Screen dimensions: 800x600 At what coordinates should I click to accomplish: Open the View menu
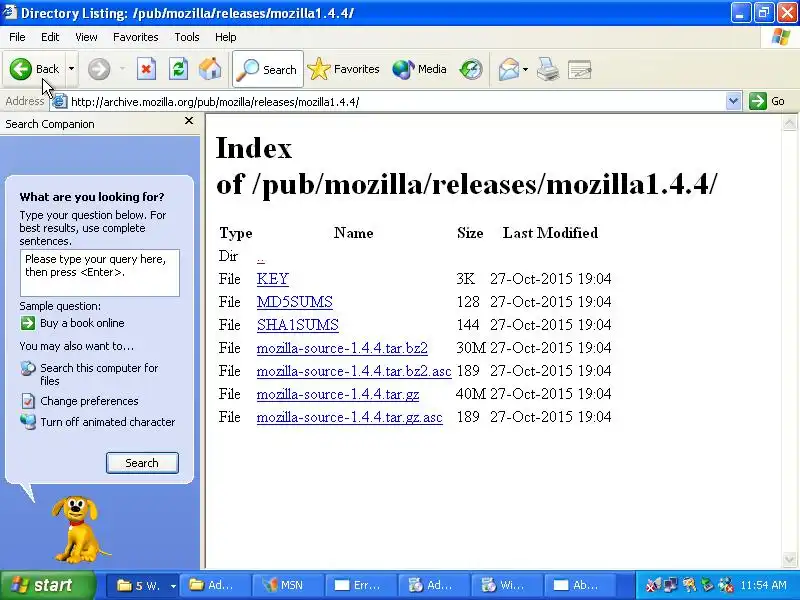tap(86, 37)
